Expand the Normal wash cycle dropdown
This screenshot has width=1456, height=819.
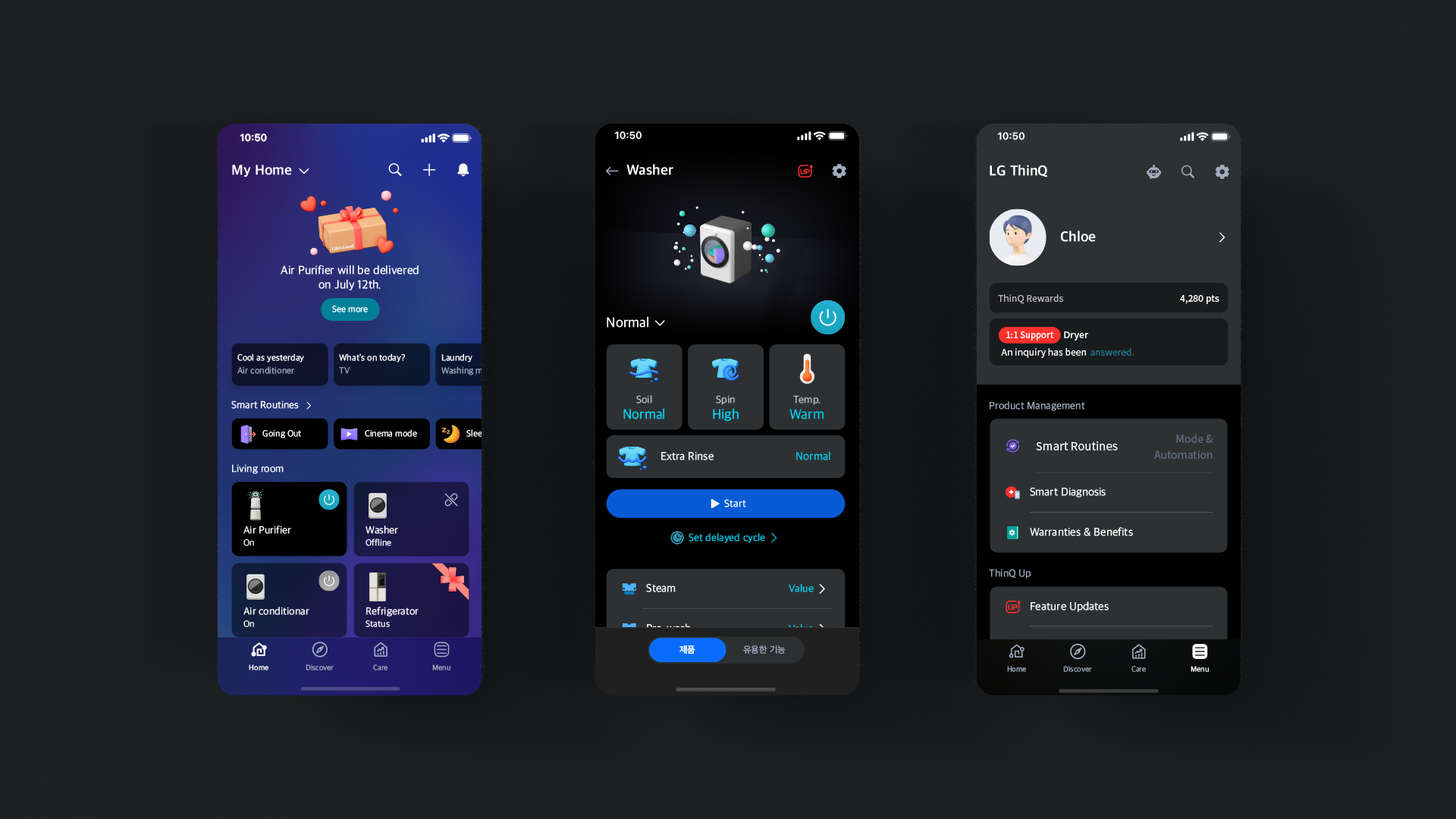coord(636,322)
